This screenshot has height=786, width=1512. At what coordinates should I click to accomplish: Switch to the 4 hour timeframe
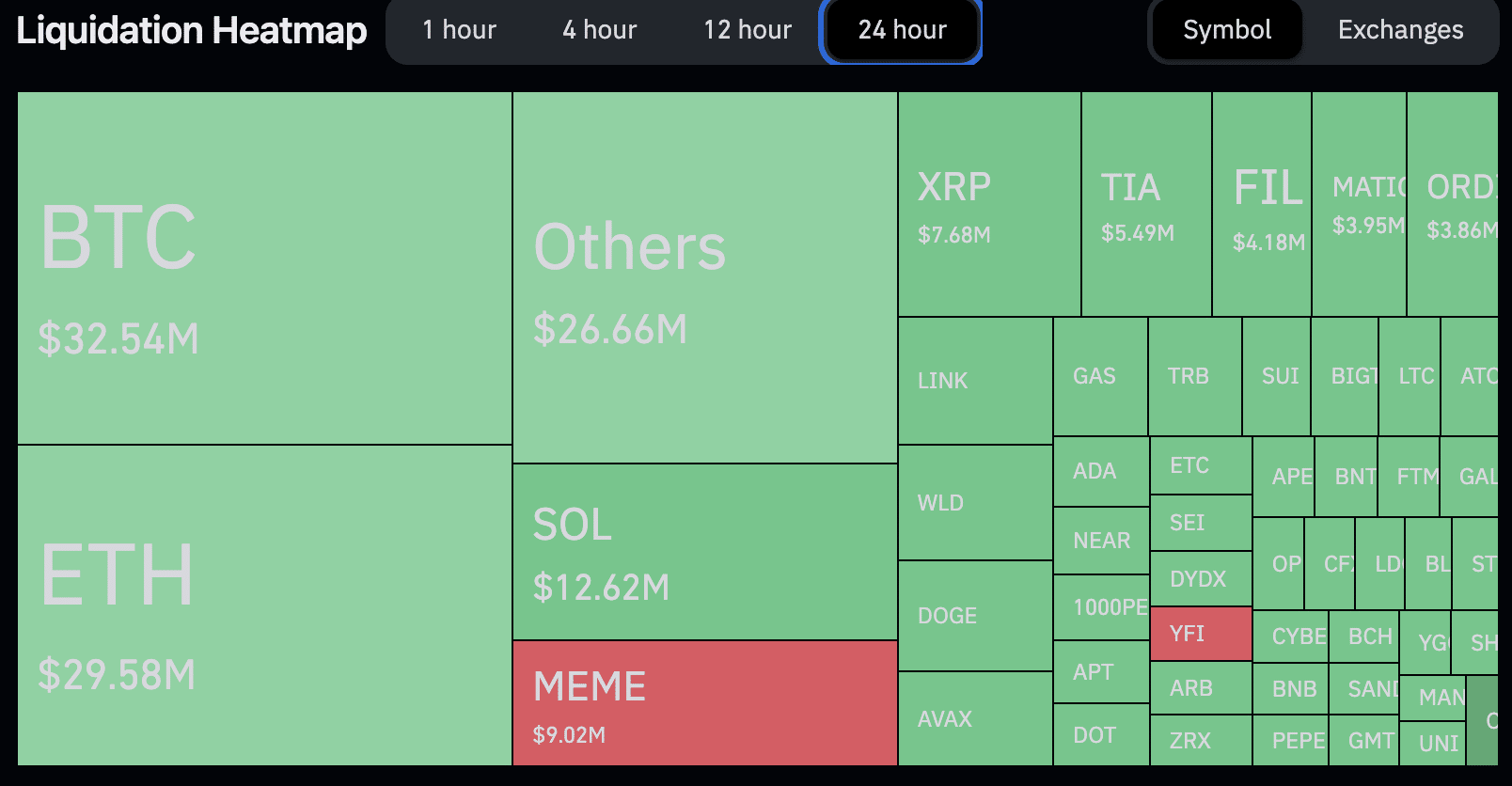(600, 30)
